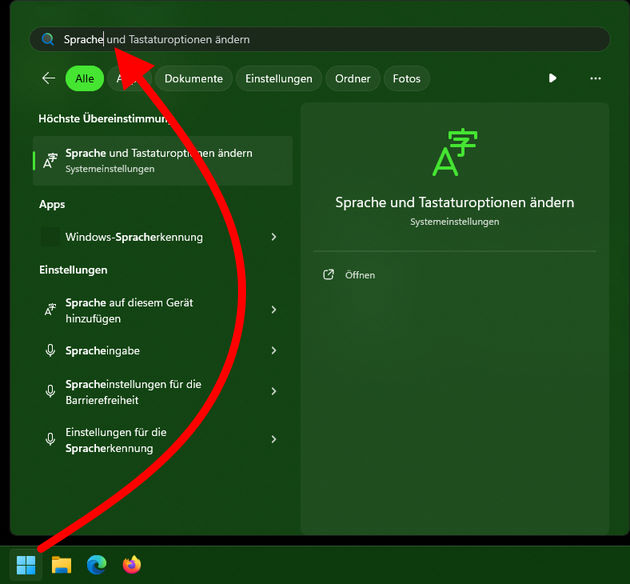Image resolution: width=630 pixels, height=584 pixels.
Task: Expand chevron for Sprache auf diesem Gerät hinzufügen
Action: pos(274,310)
